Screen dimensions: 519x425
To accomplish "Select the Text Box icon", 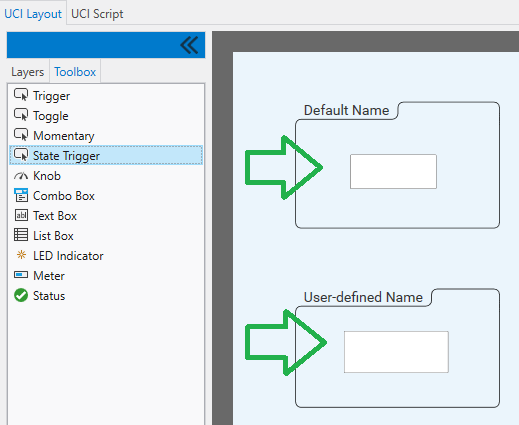I will point(21,215).
